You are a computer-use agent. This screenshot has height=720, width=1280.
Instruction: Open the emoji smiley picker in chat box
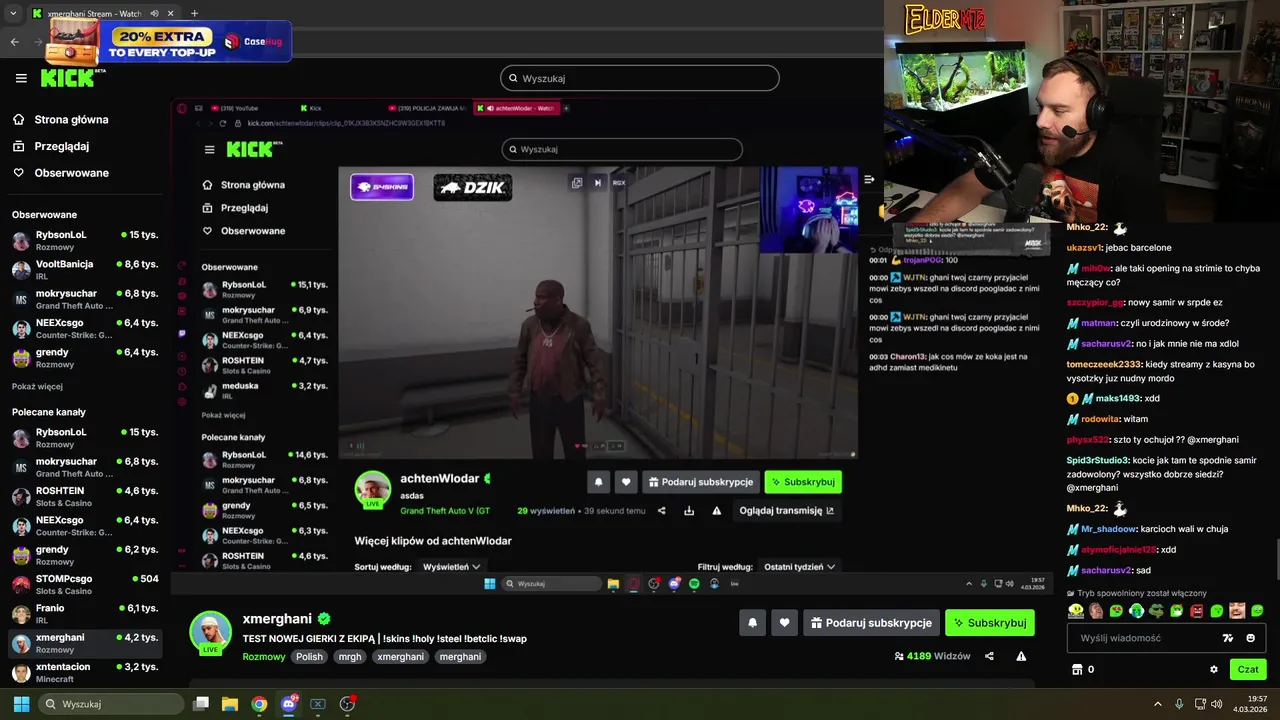[x=1251, y=638]
